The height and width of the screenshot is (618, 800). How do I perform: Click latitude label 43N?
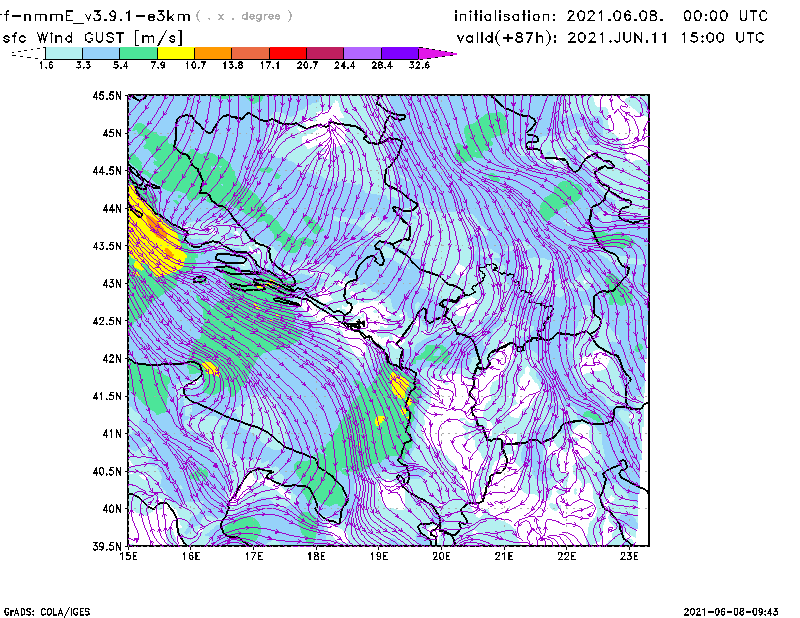click(112, 283)
